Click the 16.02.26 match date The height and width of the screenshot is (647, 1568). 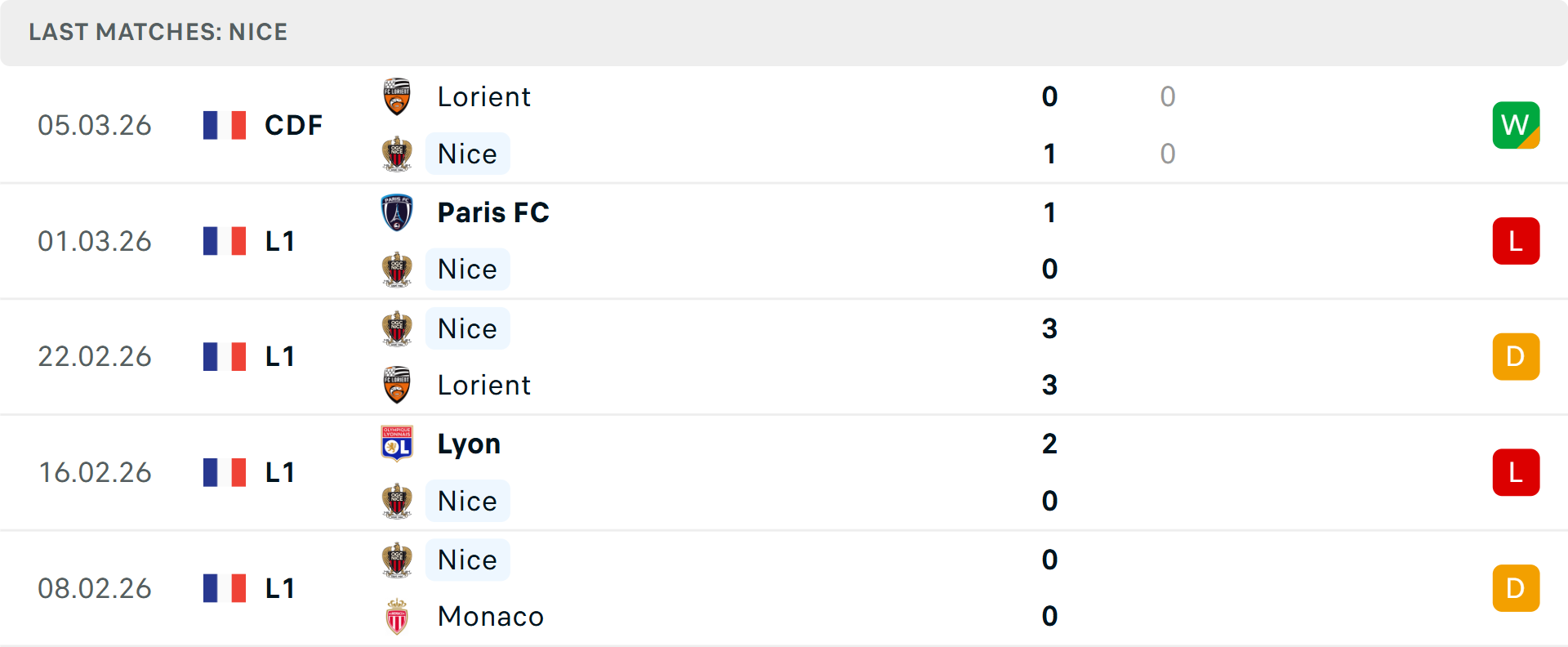(95, 473)
